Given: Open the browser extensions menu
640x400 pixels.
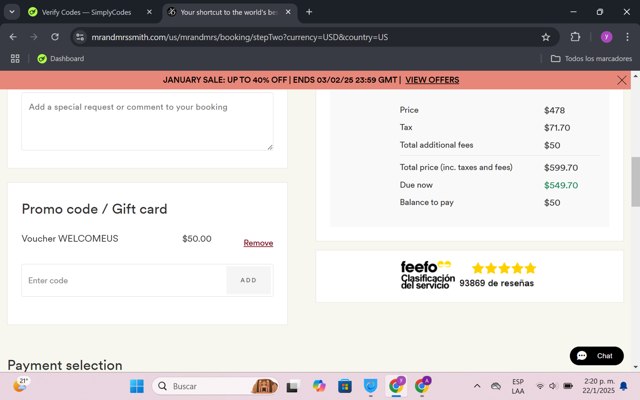Looking at the screenshot, I should pos(575,37).
